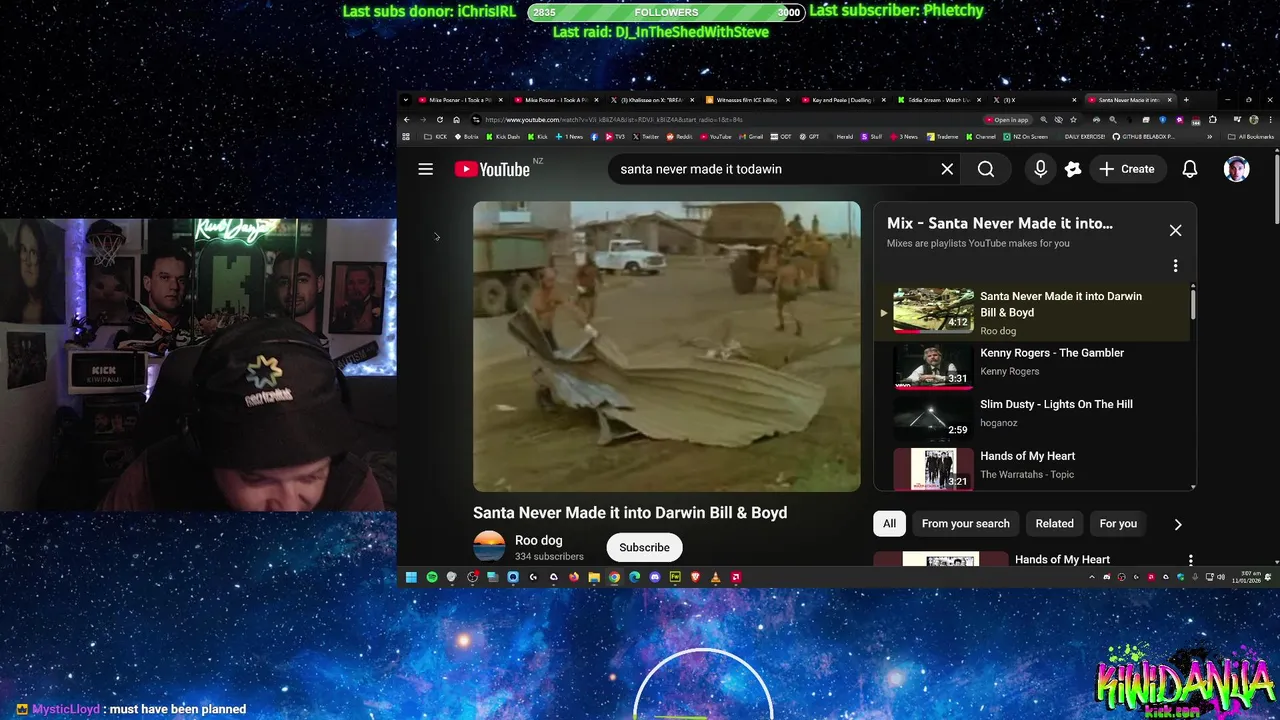Reload page with browser refresh button
This screenshot has height=720, width=1280.
coord(439,119)
